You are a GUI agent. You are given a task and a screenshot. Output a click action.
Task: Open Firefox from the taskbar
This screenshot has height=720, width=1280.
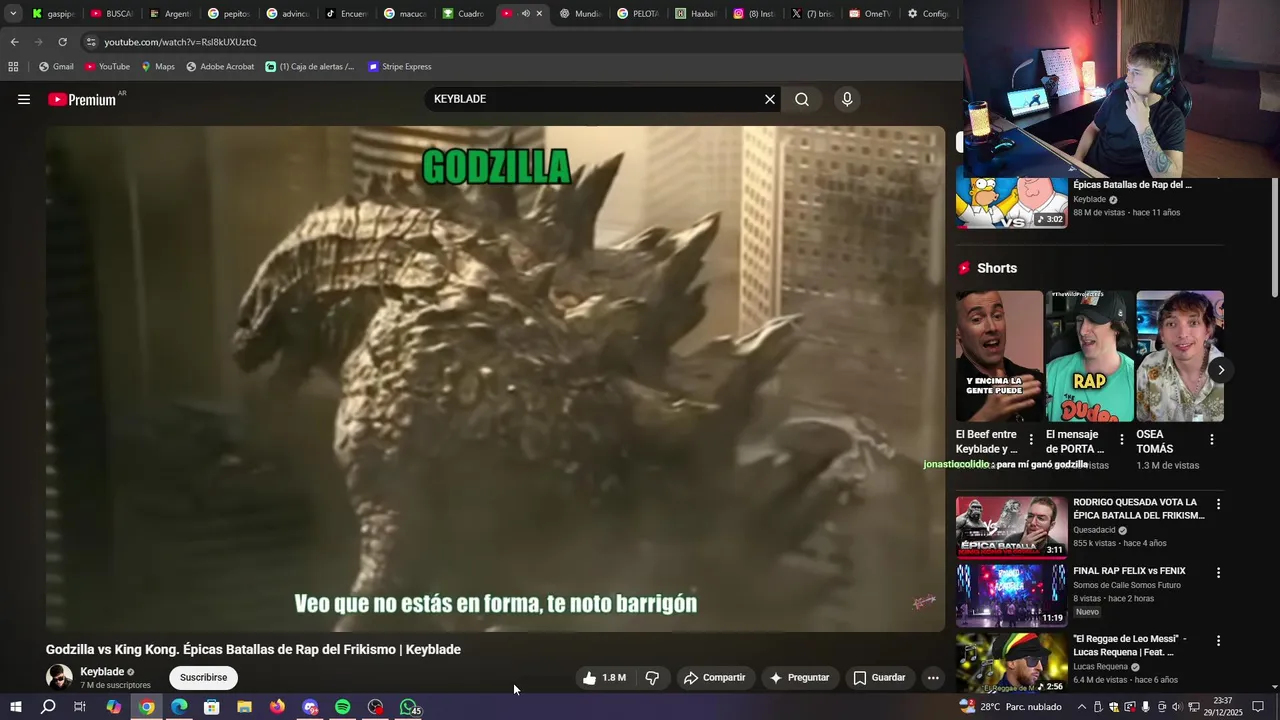pyautogui.click(x=277, y=707)
